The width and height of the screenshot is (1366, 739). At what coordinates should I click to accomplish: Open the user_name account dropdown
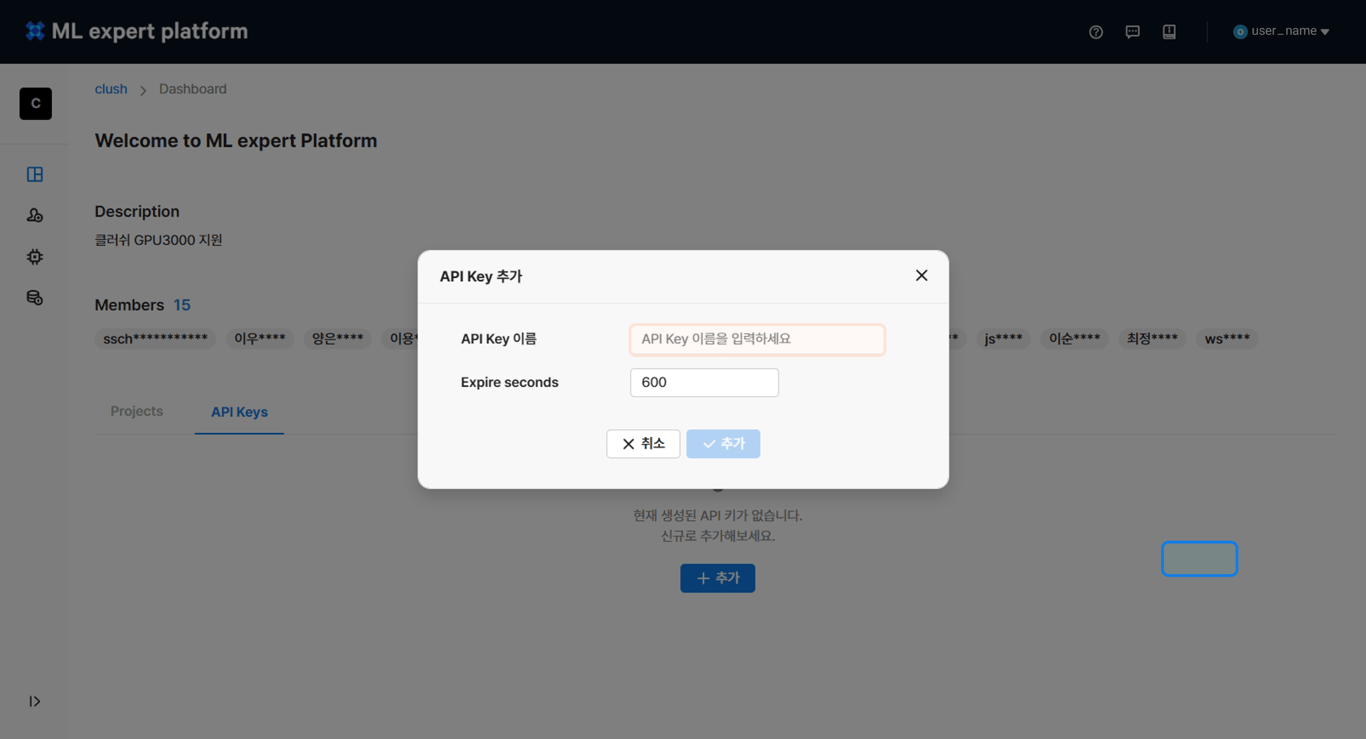pos(1281,32)
